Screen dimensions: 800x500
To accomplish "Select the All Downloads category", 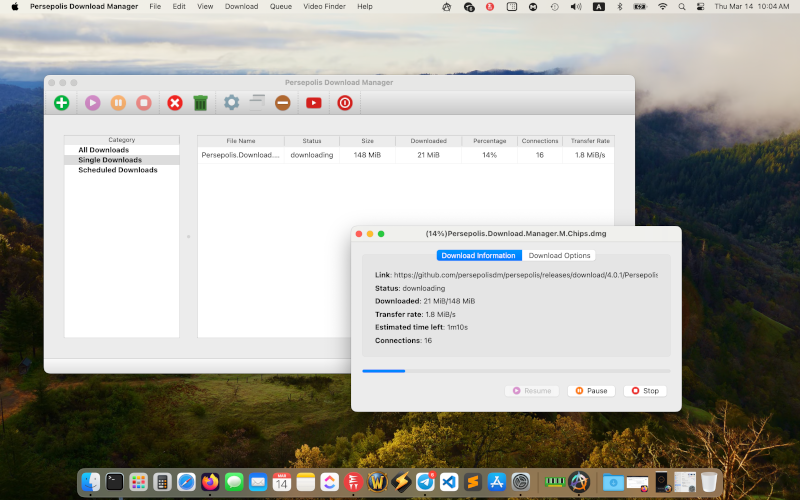I will tap(104, 150).
